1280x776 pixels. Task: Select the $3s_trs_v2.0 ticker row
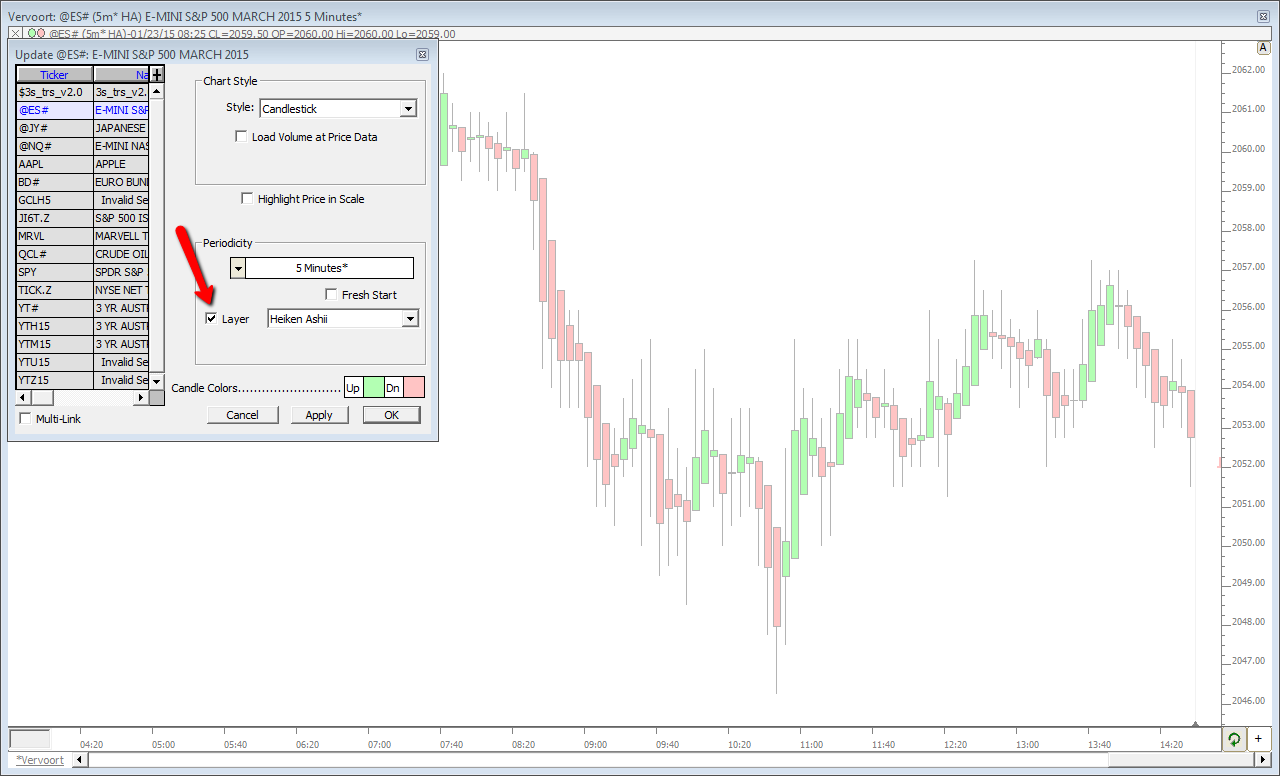(83, 92)
